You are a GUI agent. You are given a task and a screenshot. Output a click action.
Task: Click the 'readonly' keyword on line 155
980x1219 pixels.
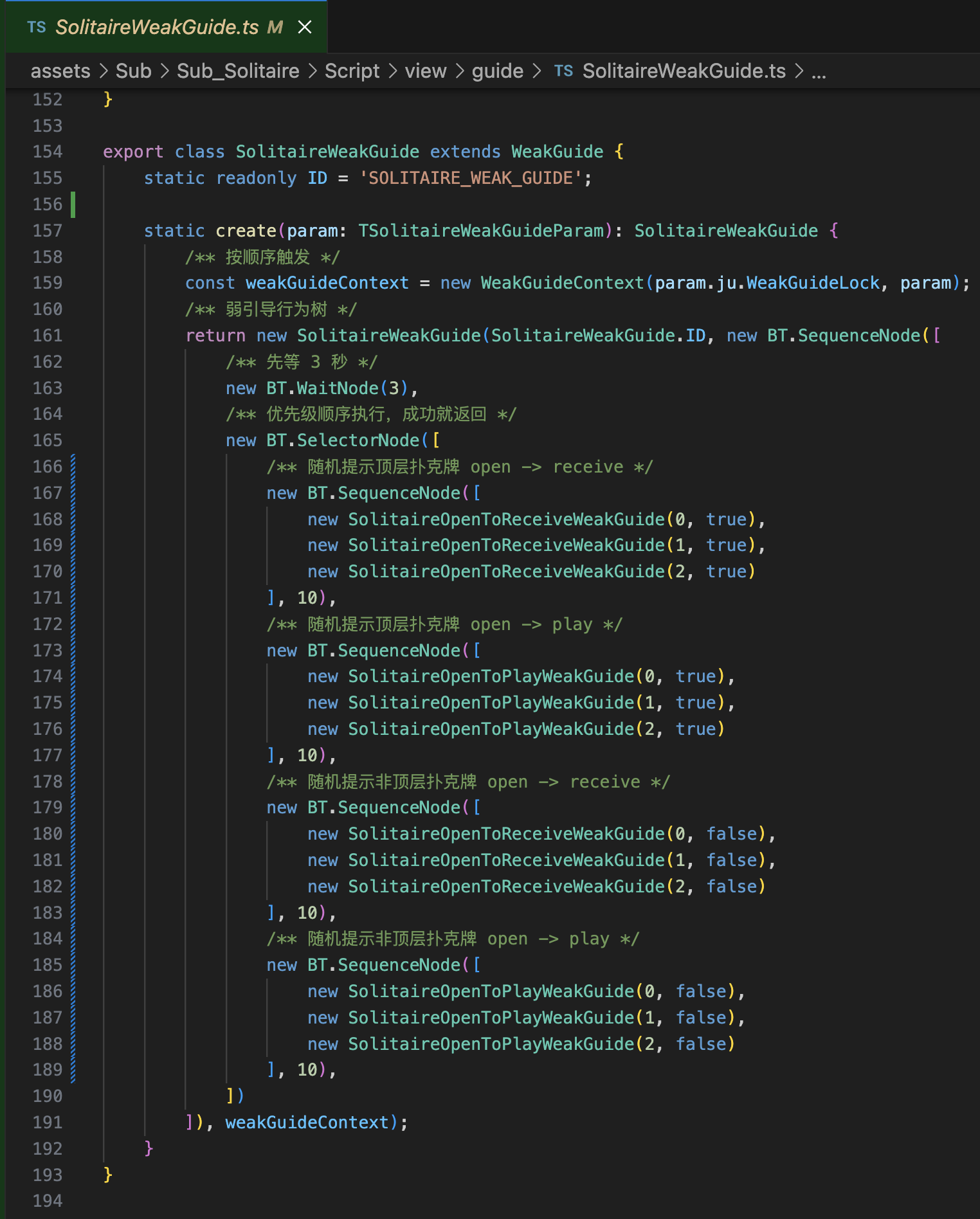click(256, 178)
